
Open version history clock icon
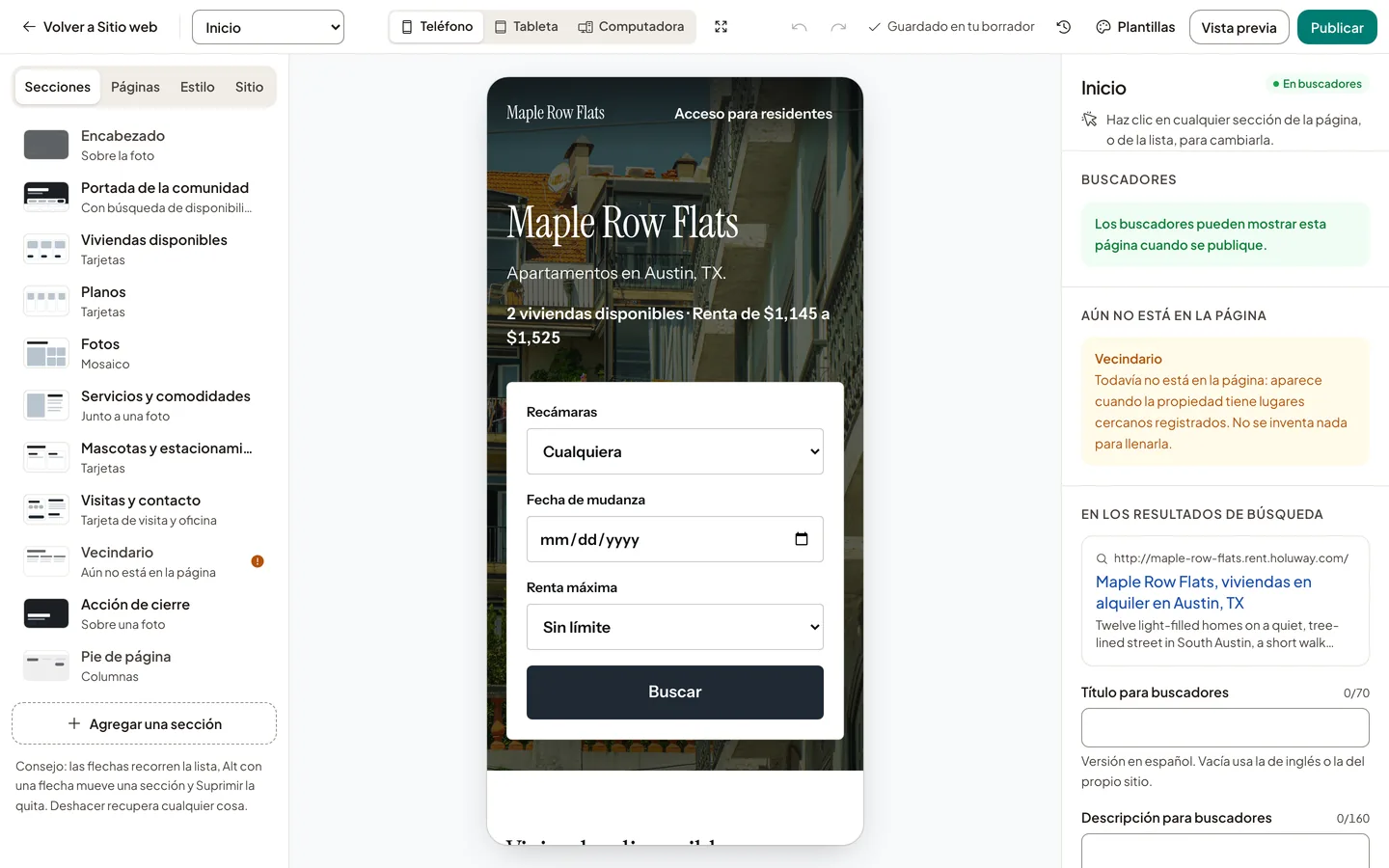1064,27
